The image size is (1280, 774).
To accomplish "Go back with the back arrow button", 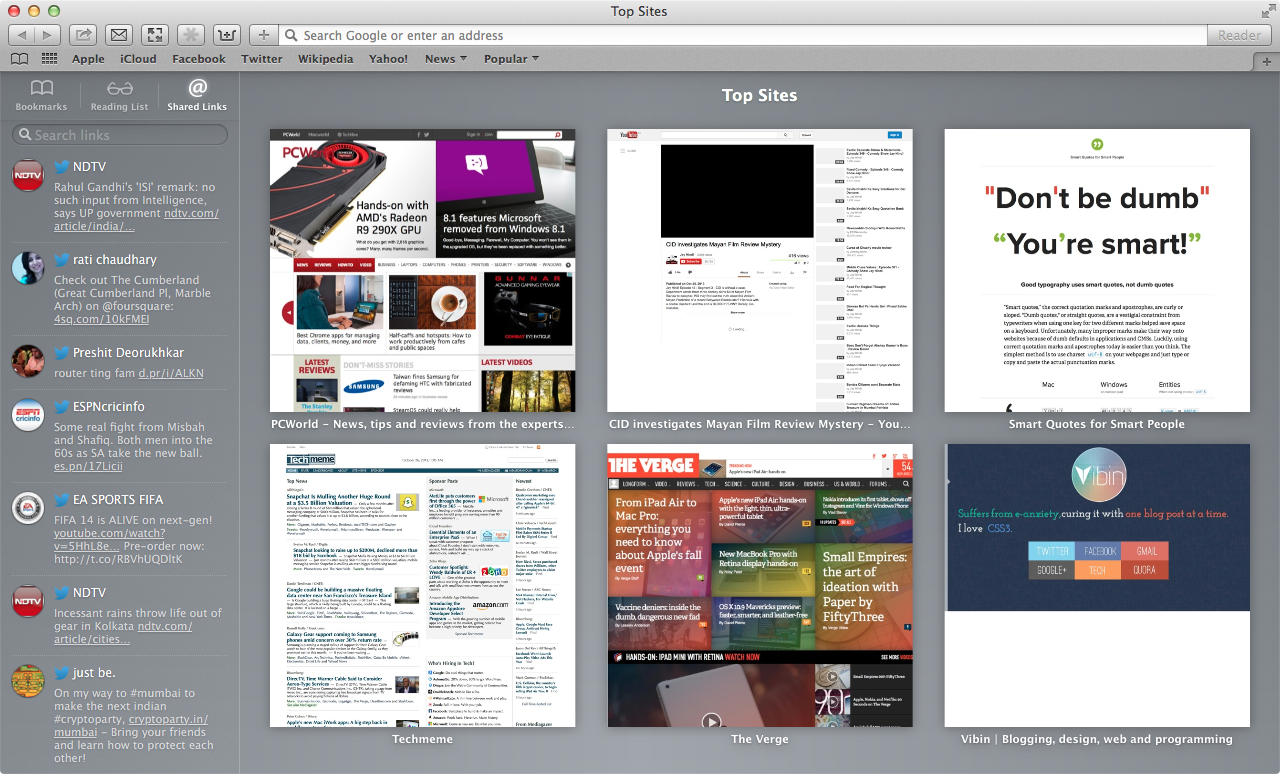I will 21,35.
